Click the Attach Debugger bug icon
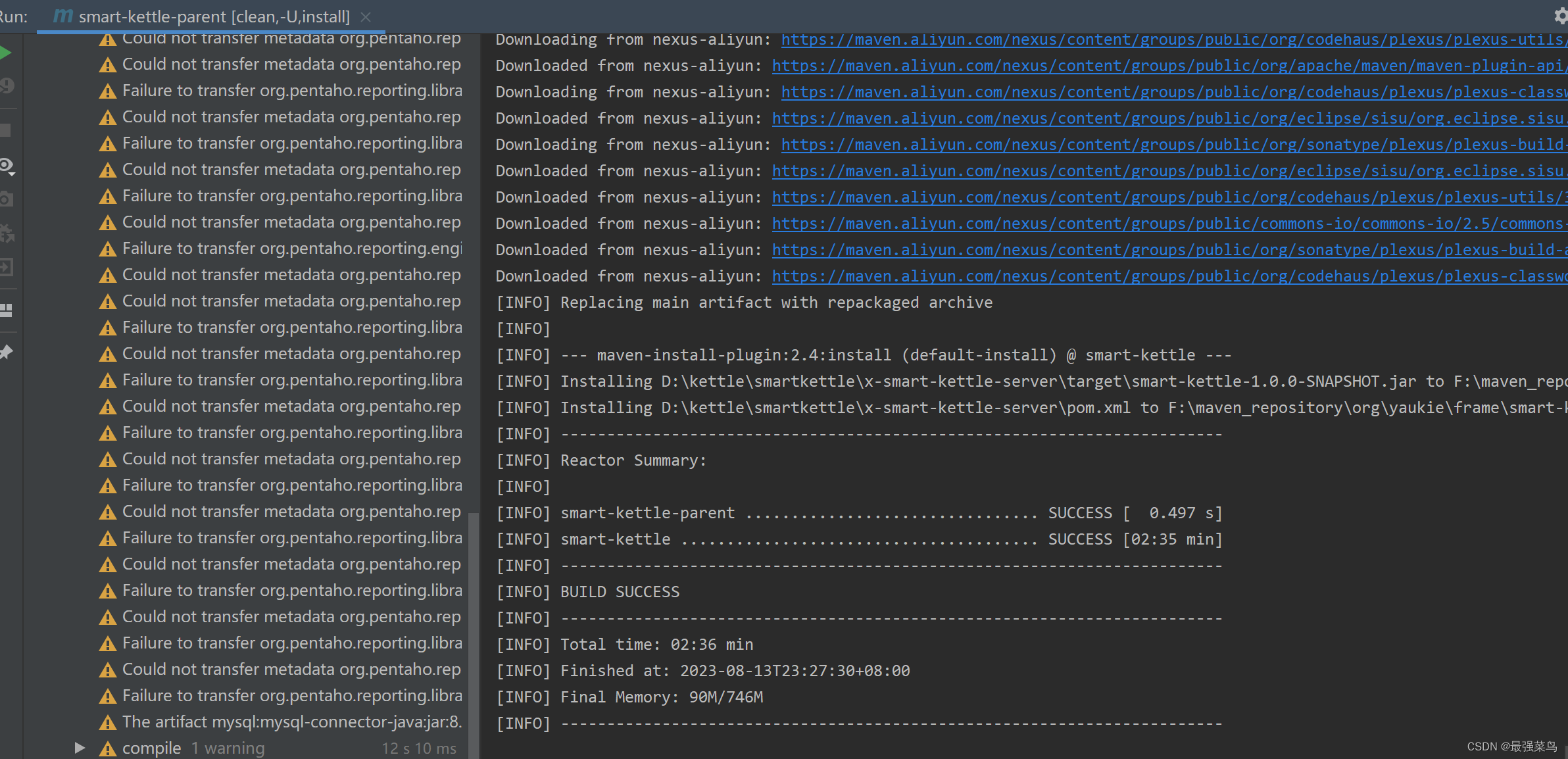This screenshot has height=759, width=1568. pos(5,233)
